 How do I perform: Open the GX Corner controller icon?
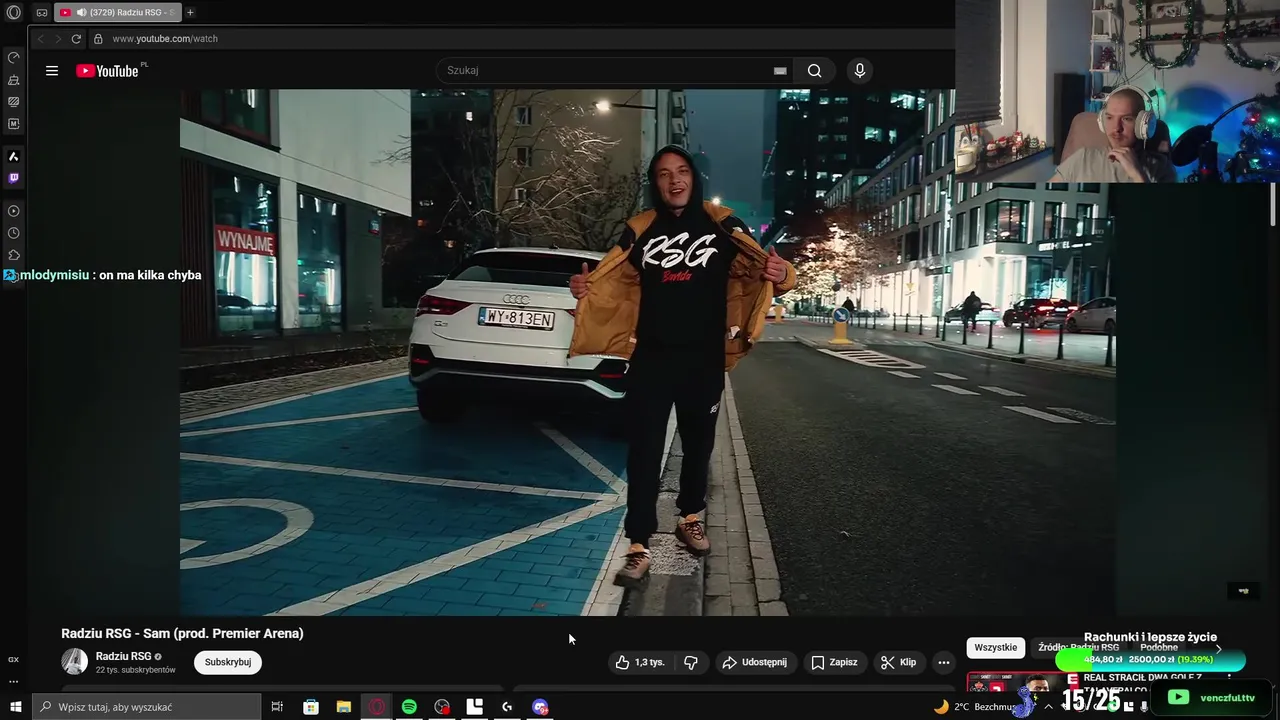pyautogui.click(x=42, y=13)
